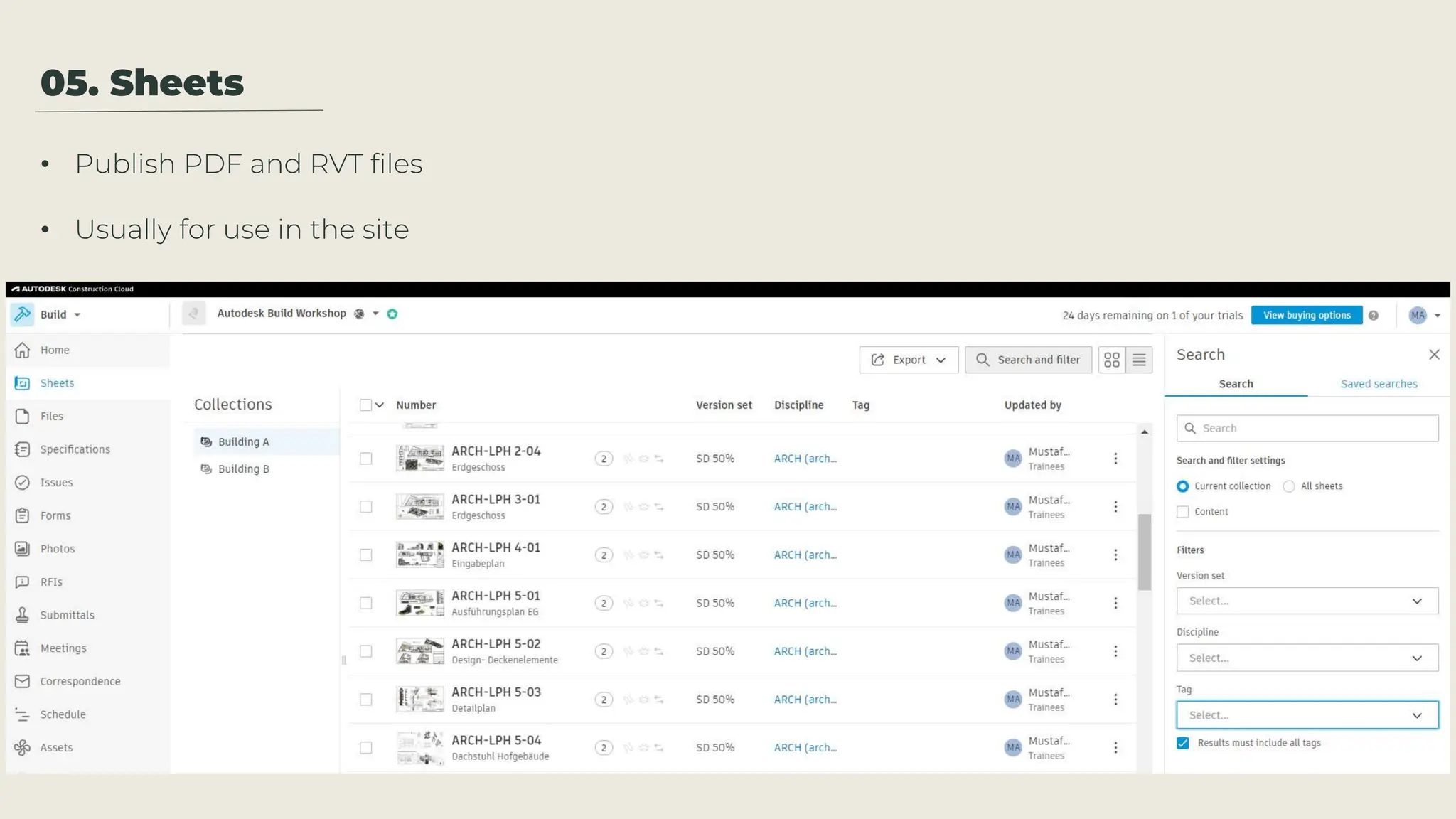
Task: Click scroll-up arrow of sheet list
Action: tap(1144, 432)
